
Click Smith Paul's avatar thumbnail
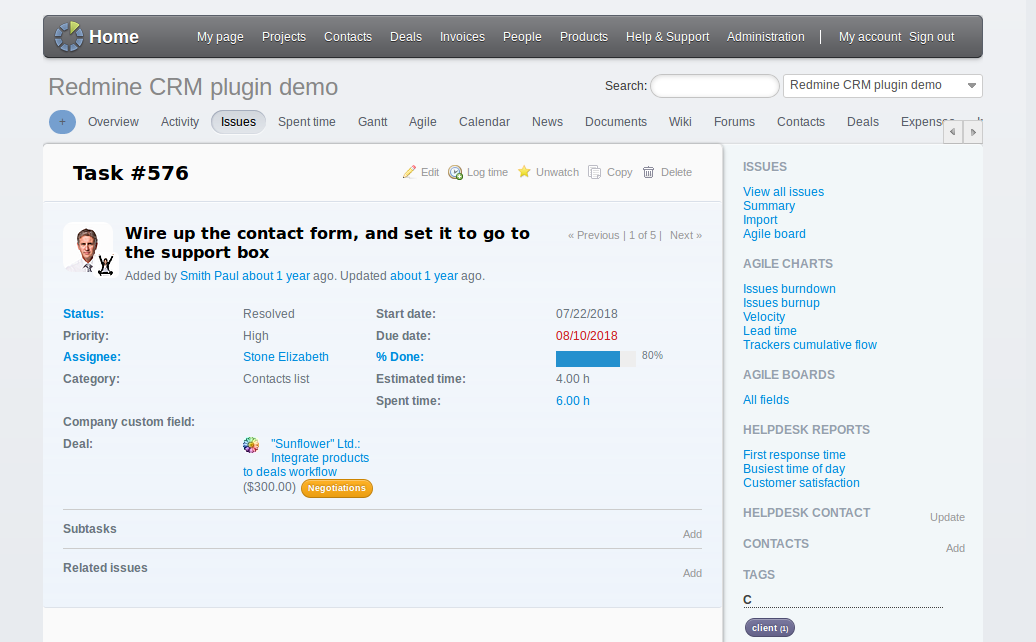[x=89, y=248]
